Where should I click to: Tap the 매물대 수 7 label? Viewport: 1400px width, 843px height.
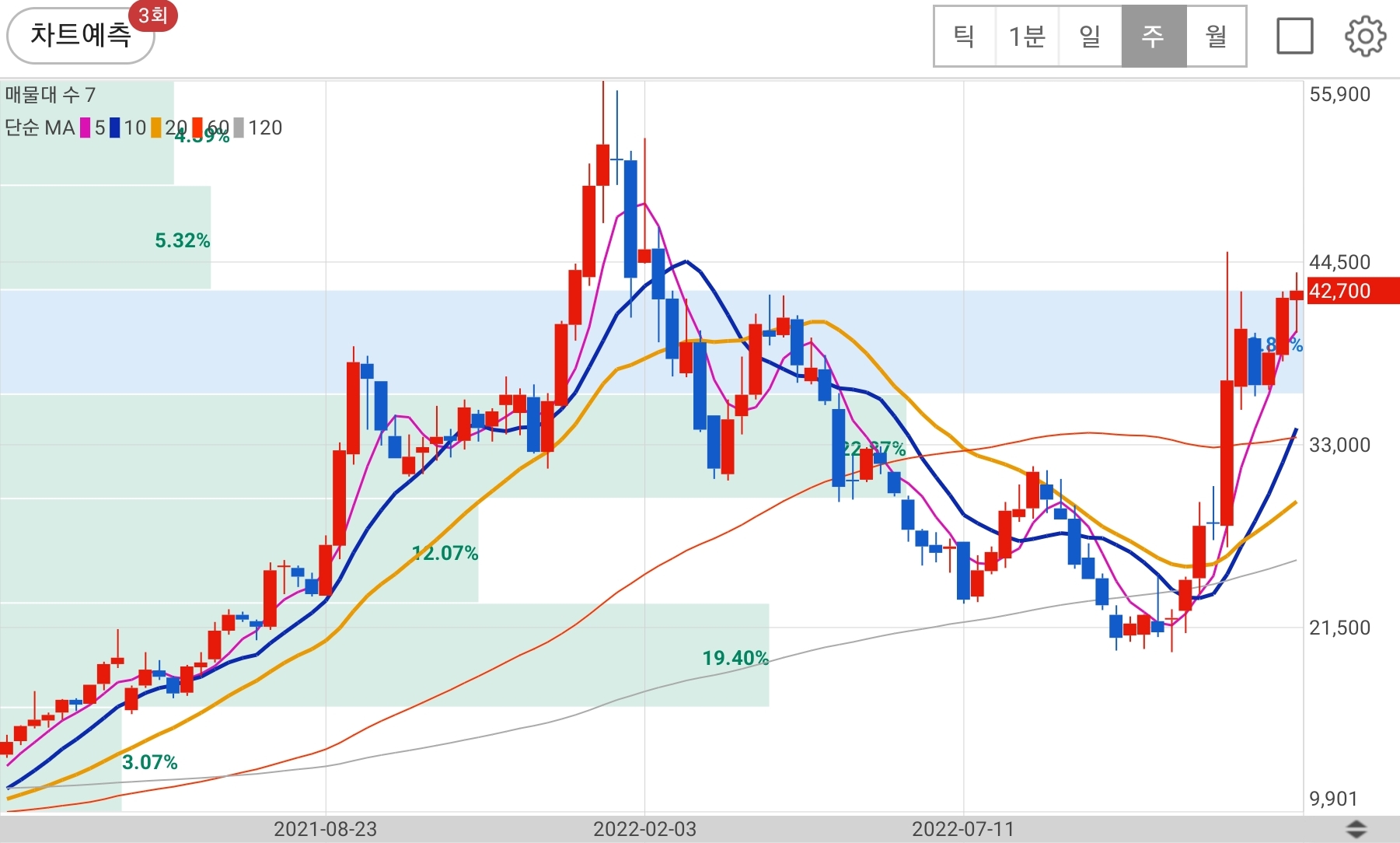(51, 95)
